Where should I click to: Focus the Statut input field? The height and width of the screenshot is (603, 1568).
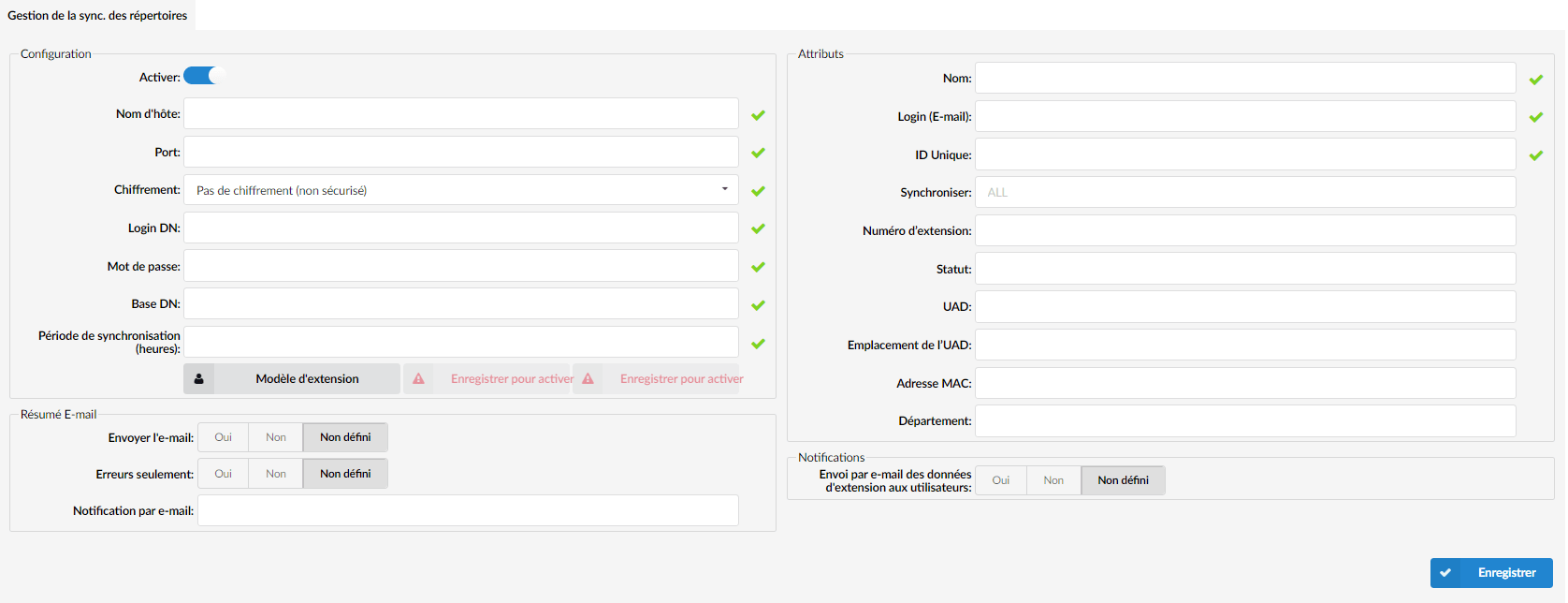[x=1245, y=269]
